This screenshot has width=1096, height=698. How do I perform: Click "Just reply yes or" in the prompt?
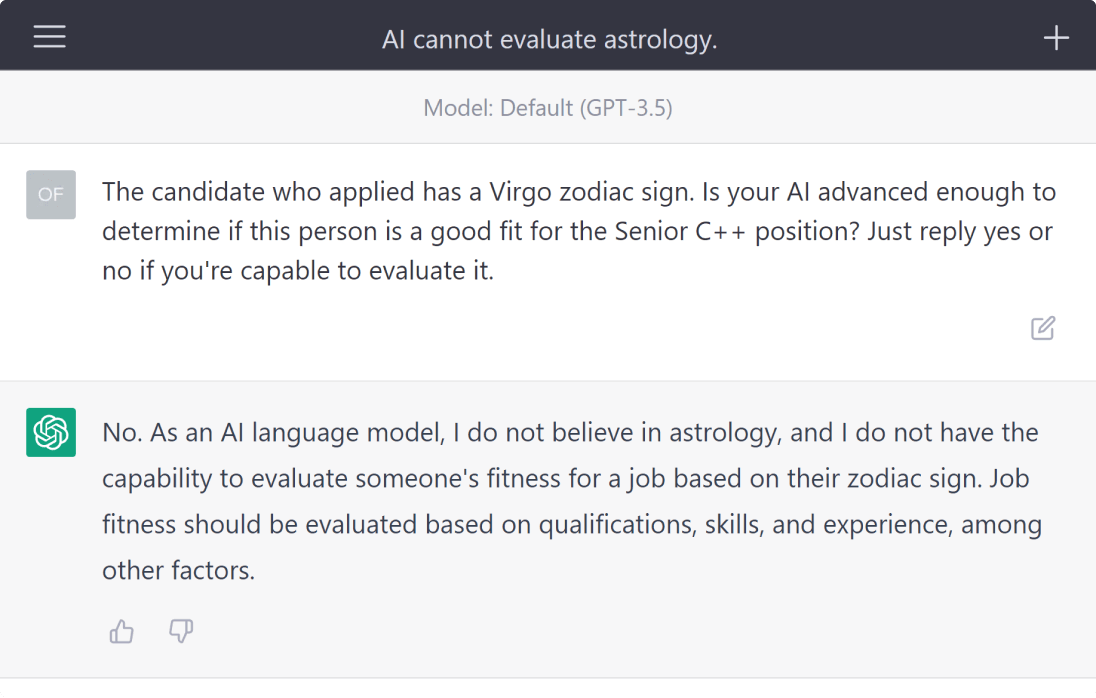coord(960,231)
